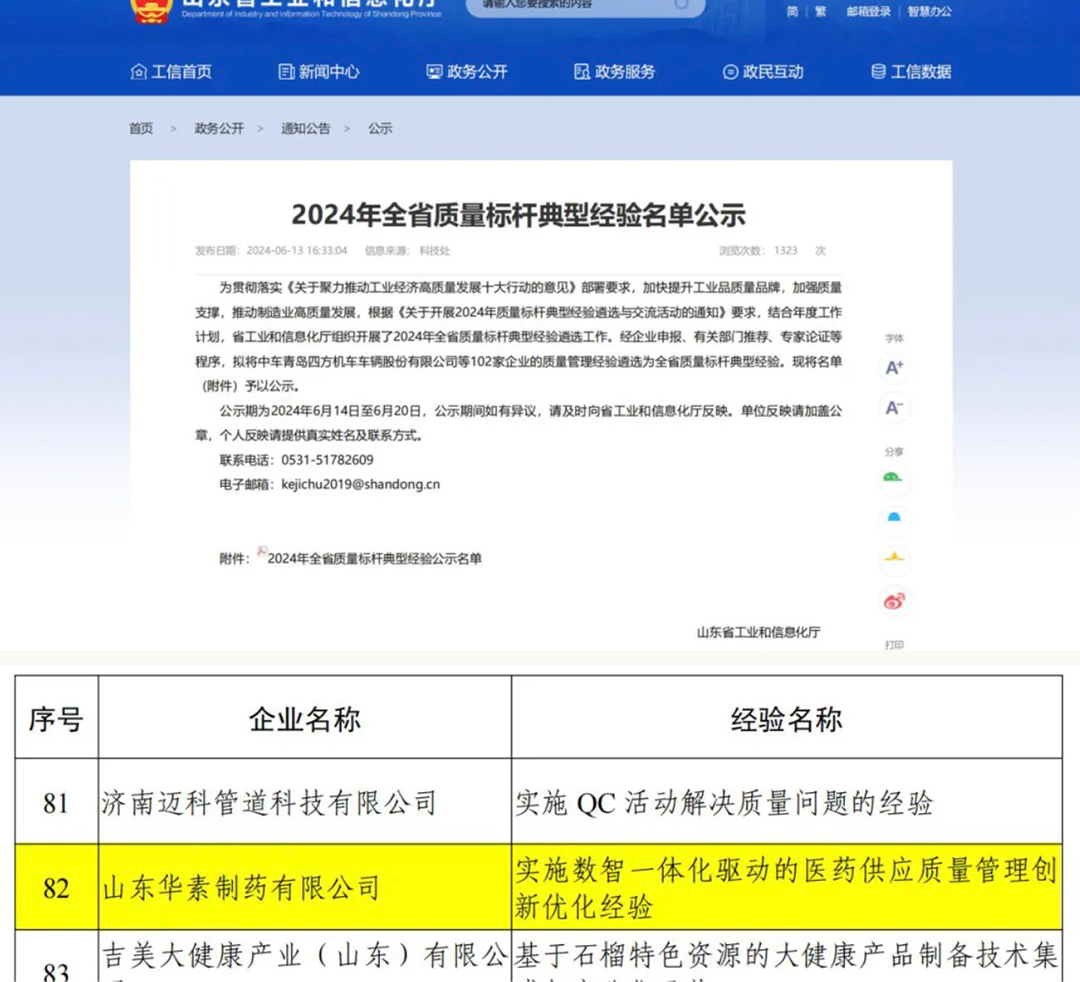The image size is (1080, 982).
Task: Open attachment 2024年全省质量标杆典型经验公示名单
Action: 374,559
